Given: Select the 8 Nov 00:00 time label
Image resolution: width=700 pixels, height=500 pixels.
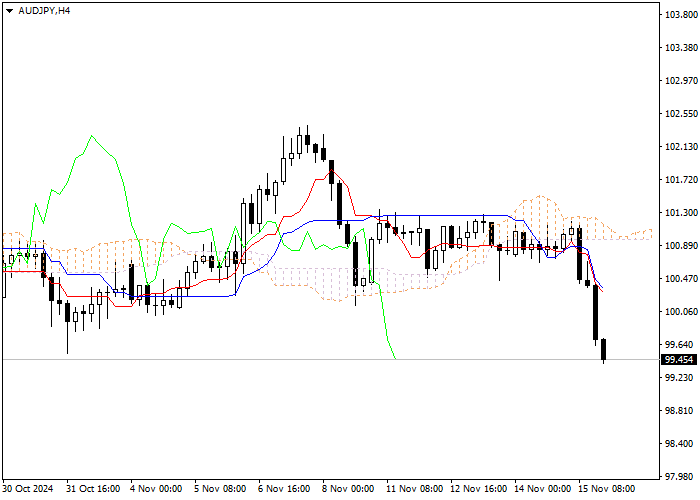Looking at the screenshot, I should 348,489.
